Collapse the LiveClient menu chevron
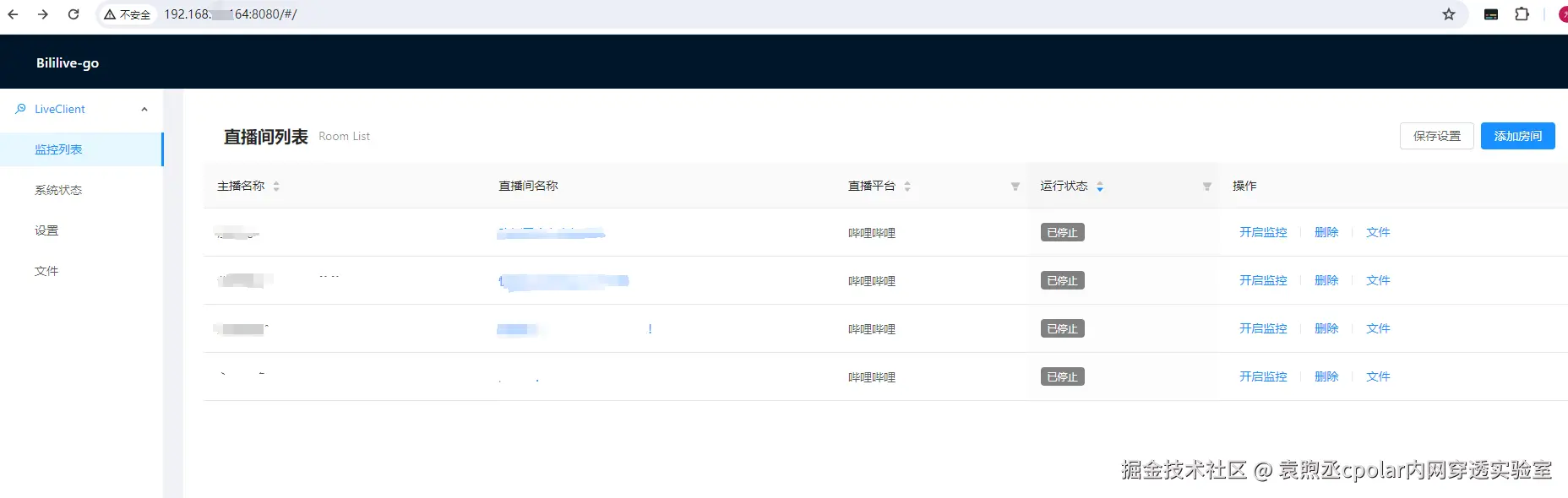The image size is (1568, 498). [x=144, y=109]
